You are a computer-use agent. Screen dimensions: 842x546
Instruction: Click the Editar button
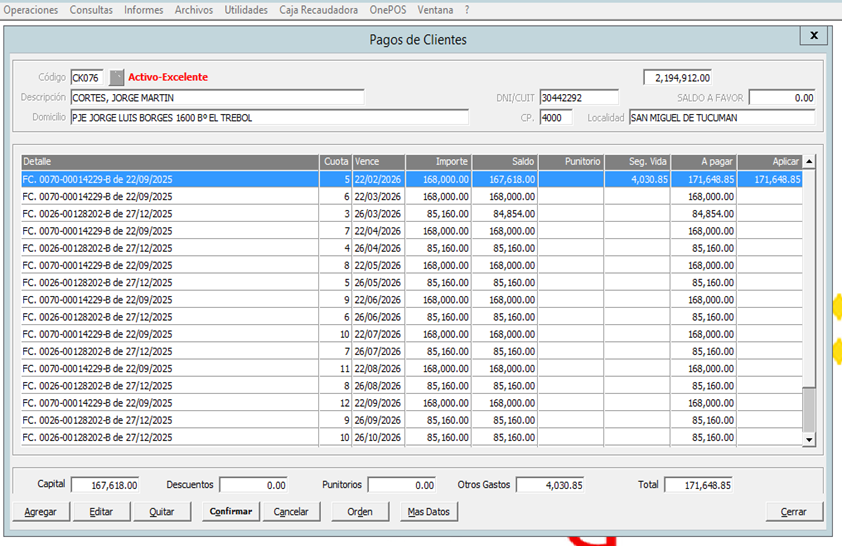coord(101,512)
